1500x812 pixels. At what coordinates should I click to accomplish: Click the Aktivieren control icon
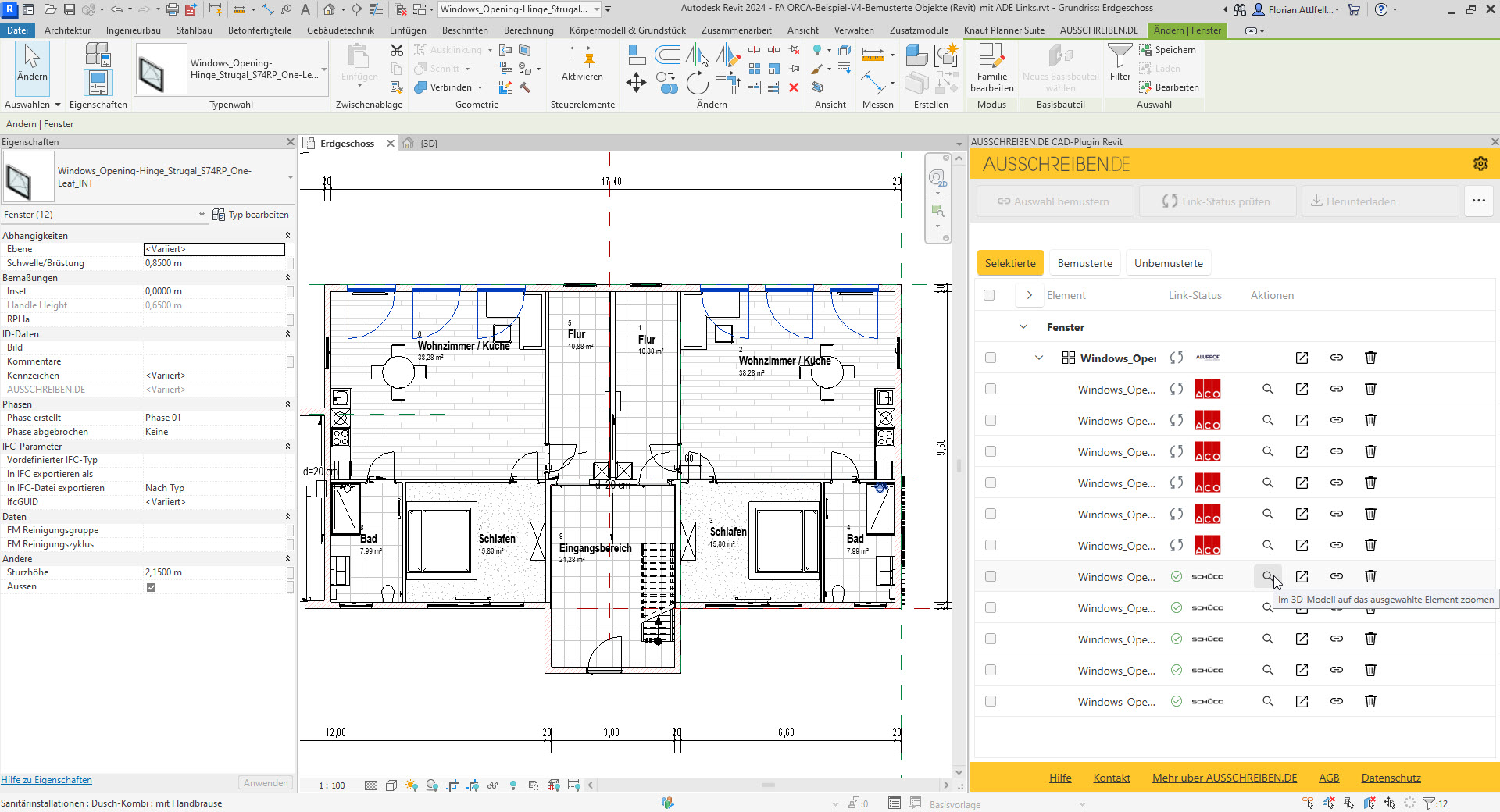coord(581,56)
